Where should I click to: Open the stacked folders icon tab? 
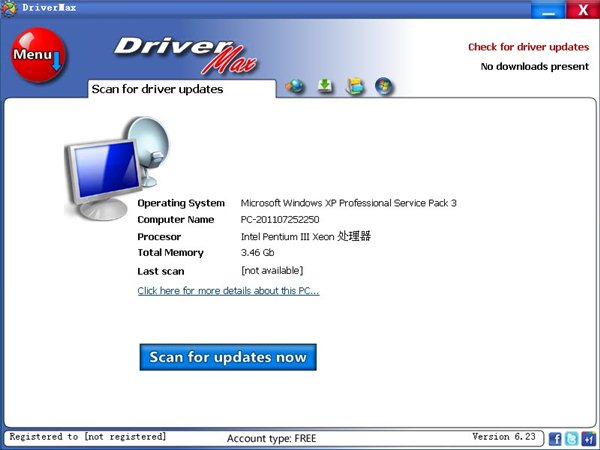pos(354,86)
